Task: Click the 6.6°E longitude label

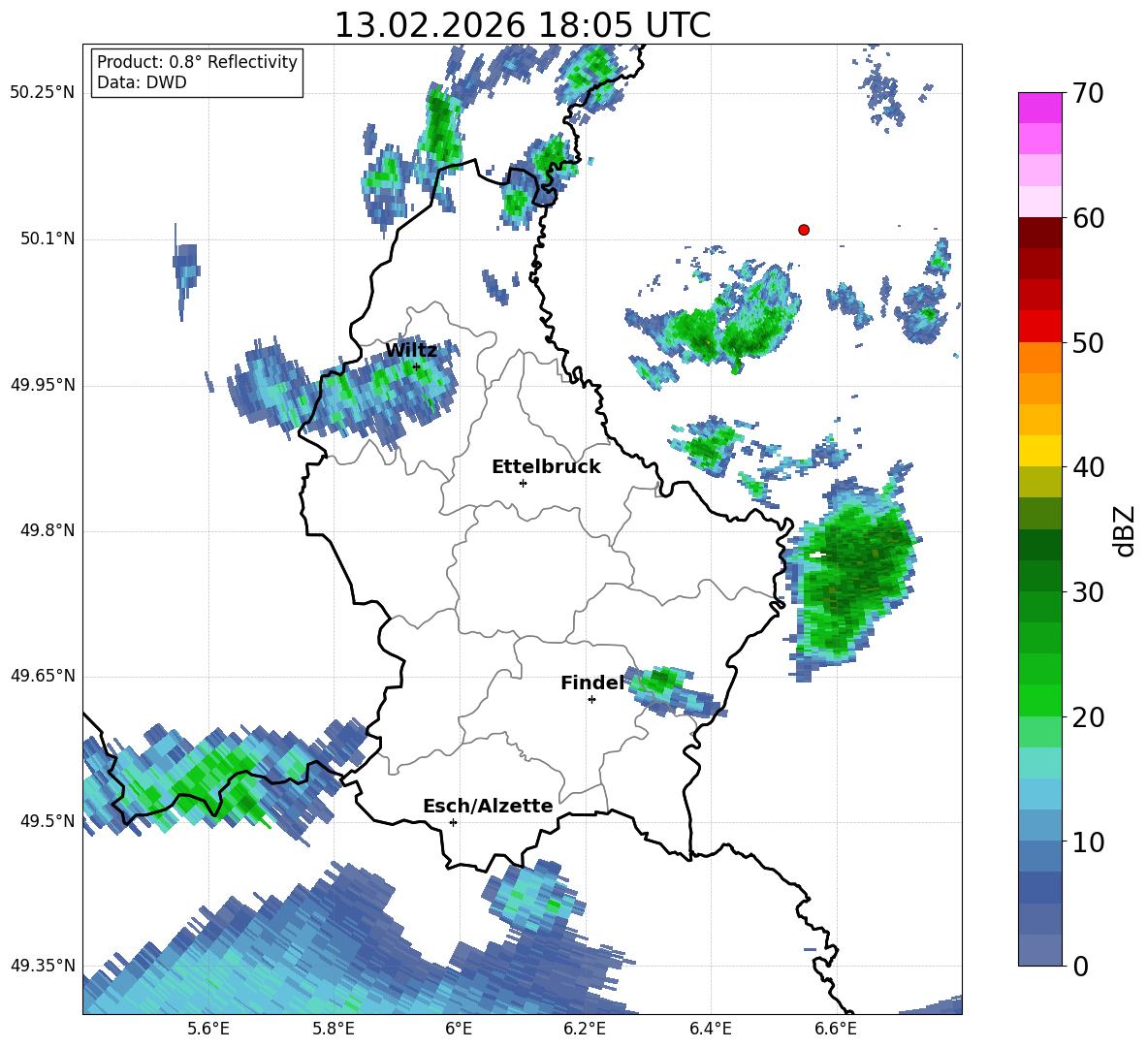Action: click(836, 1029)
